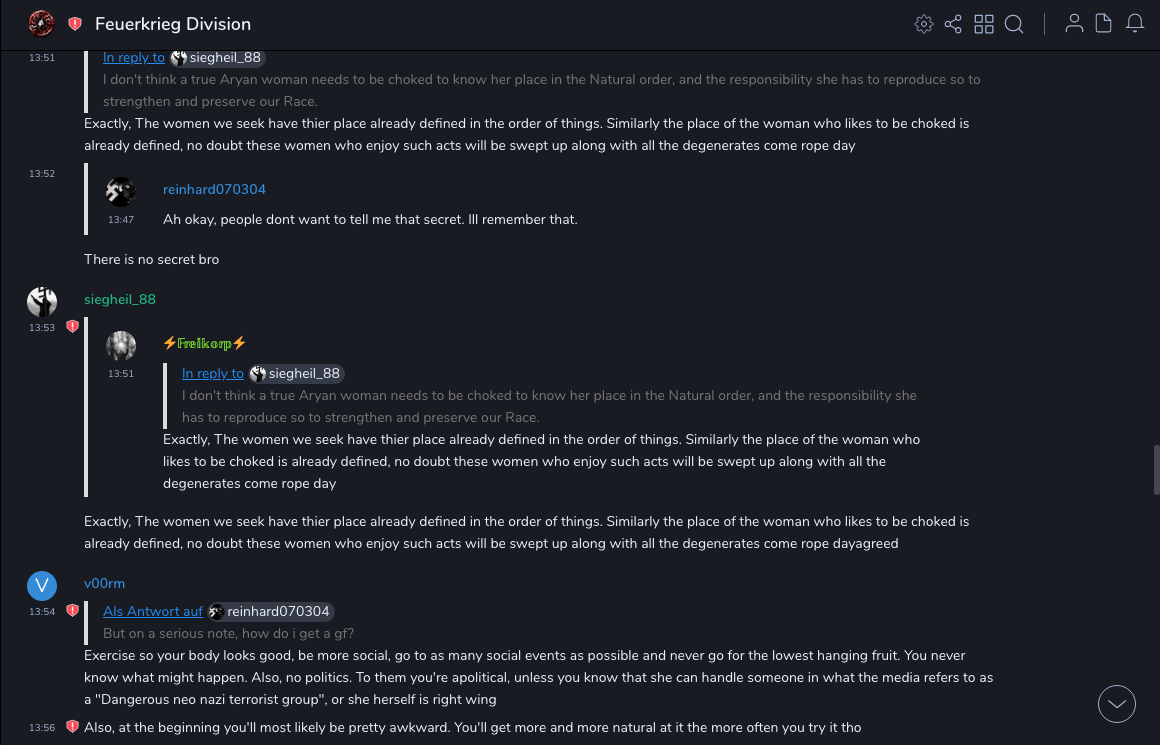1160x745 pixels.
Task: Click the notifications bell icon
Action: (1135, 24)
